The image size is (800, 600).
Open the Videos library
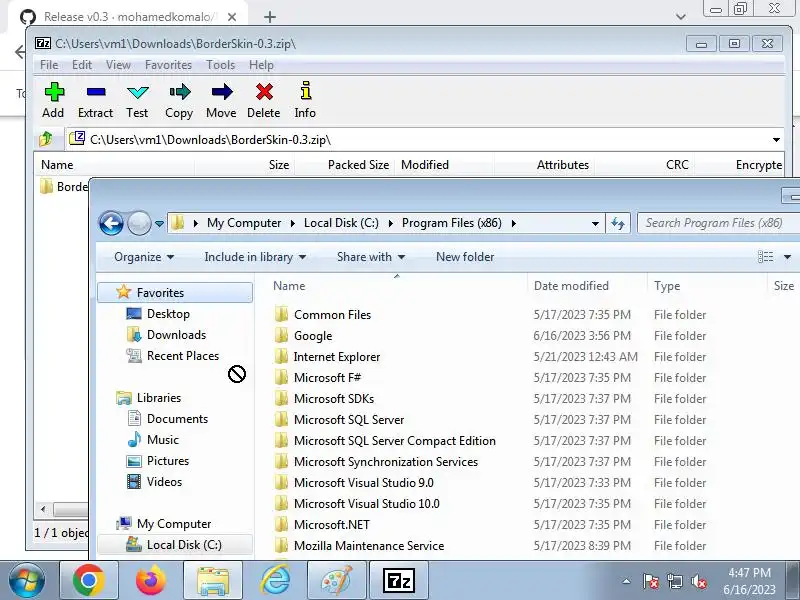coord(164,481)
